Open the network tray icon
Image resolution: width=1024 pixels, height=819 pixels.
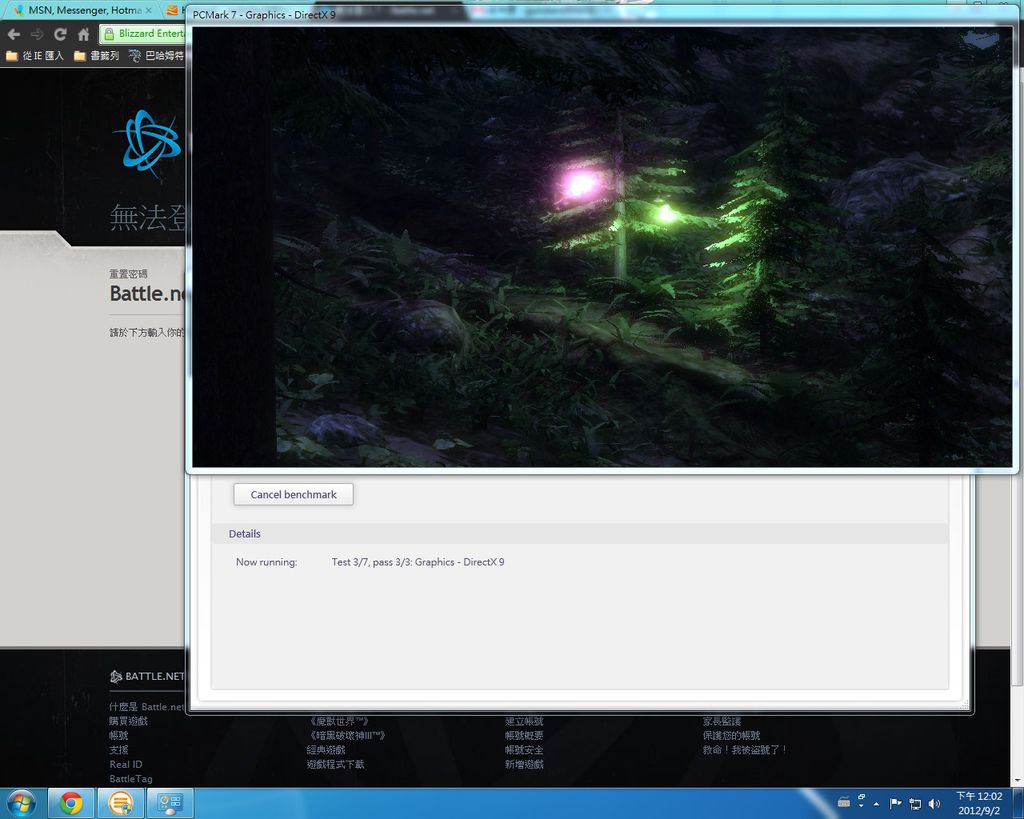tap(915, 804)
